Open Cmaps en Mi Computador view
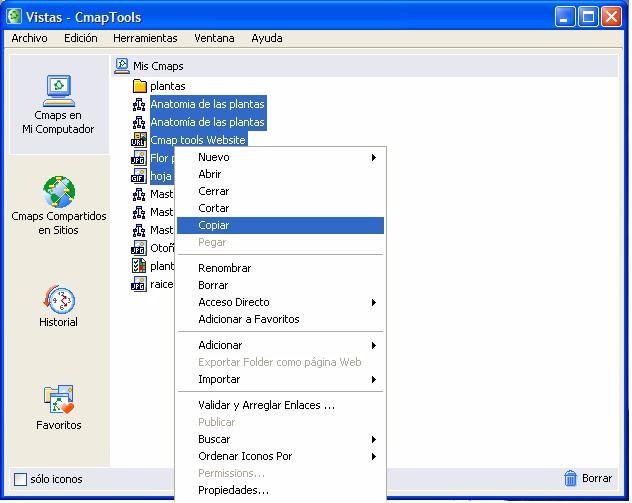Viewport: 632px width, 503px height. [x=58, y=104]
